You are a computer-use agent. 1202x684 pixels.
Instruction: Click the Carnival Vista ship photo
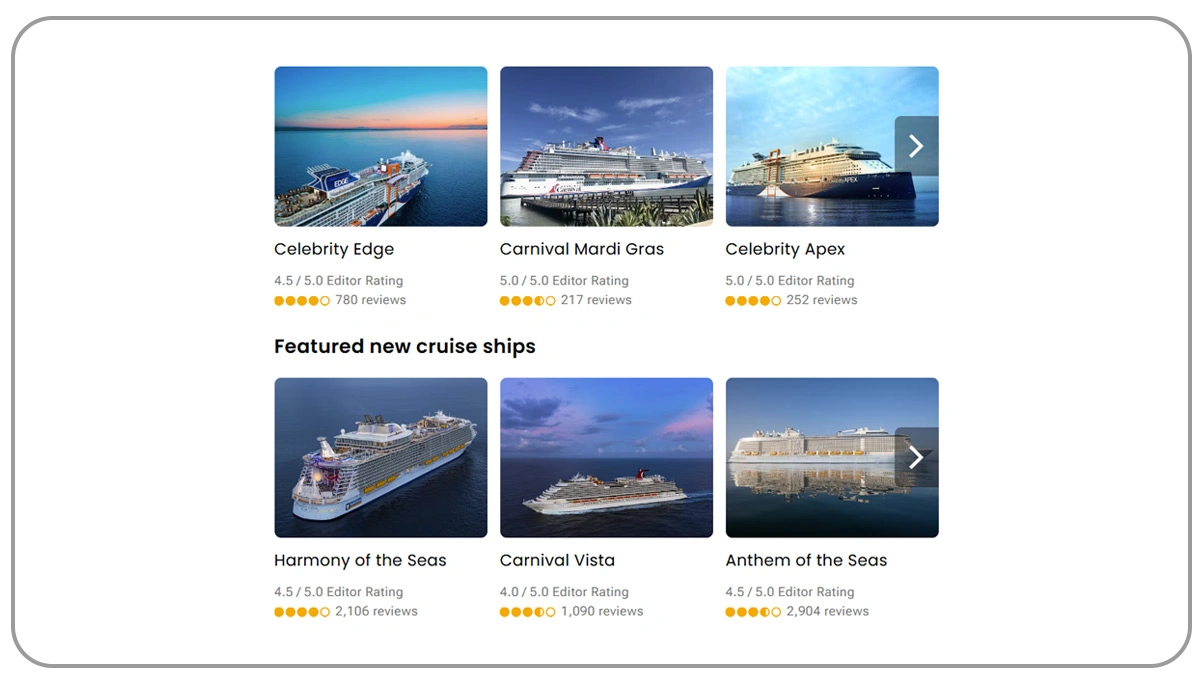click(x=606, y=457)
